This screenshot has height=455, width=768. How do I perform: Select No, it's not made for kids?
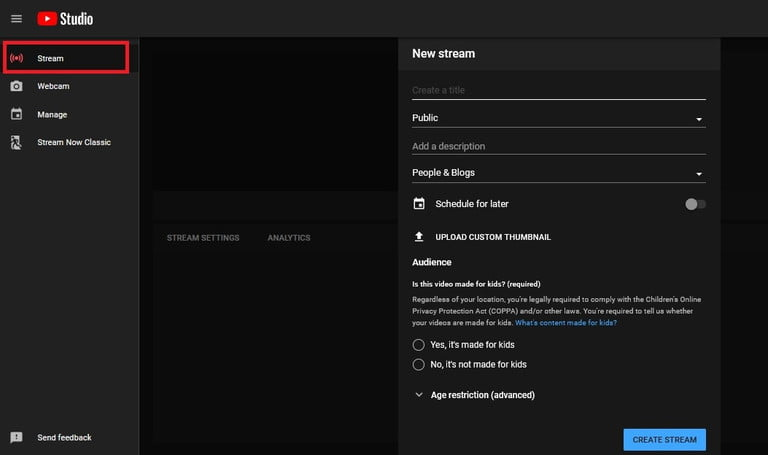418,364
